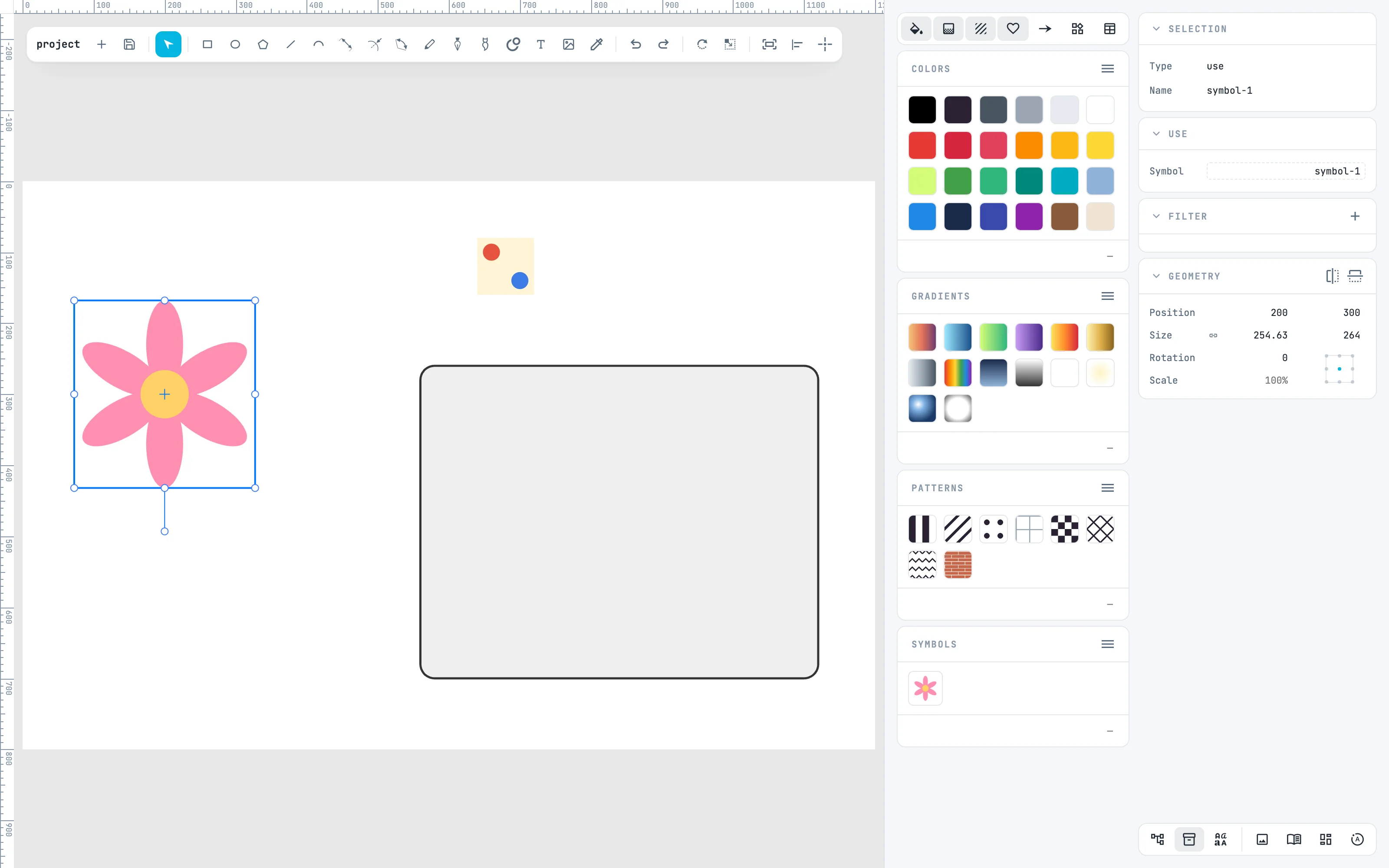Select the Rectangle tool

207,44
